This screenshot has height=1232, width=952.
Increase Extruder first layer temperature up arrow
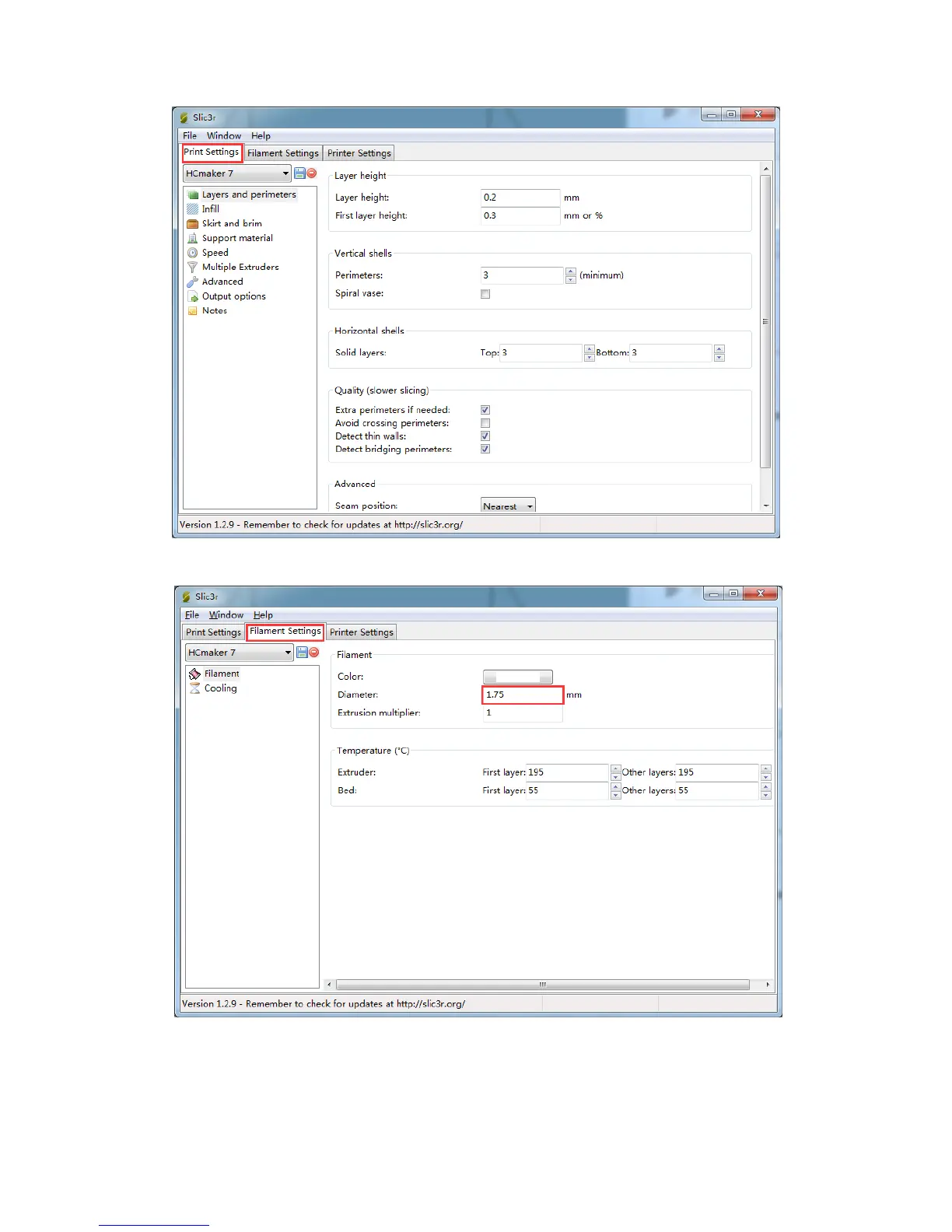coord(616,768)
